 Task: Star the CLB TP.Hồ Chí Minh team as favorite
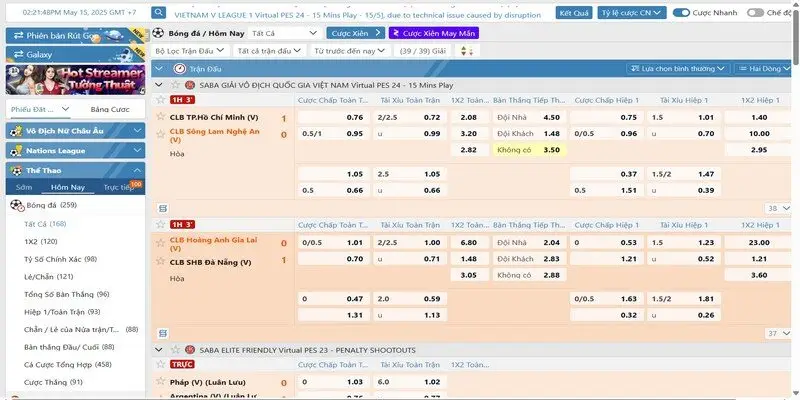pos(162,117)
